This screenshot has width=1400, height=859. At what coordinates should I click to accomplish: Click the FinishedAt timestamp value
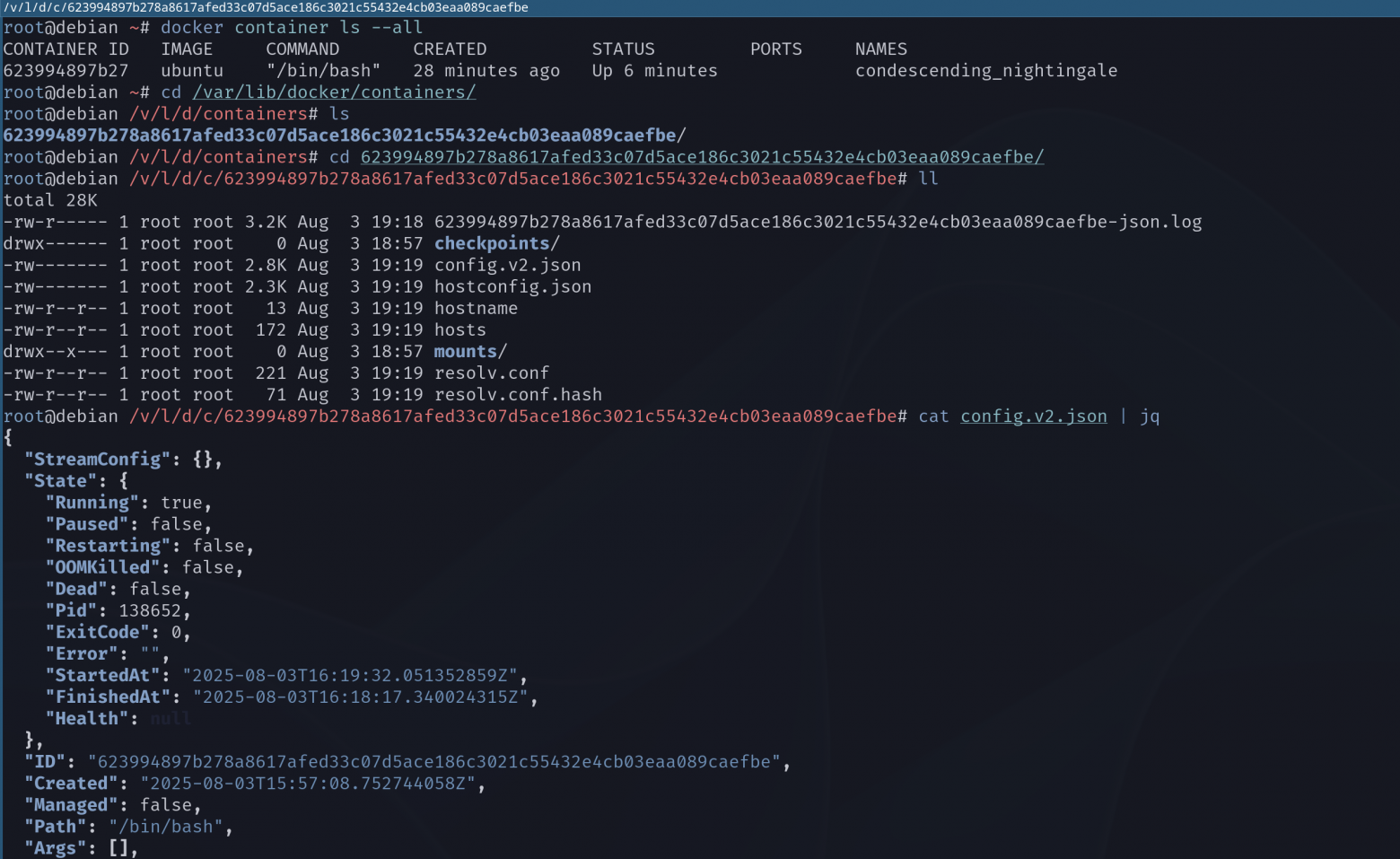point(361,696)
